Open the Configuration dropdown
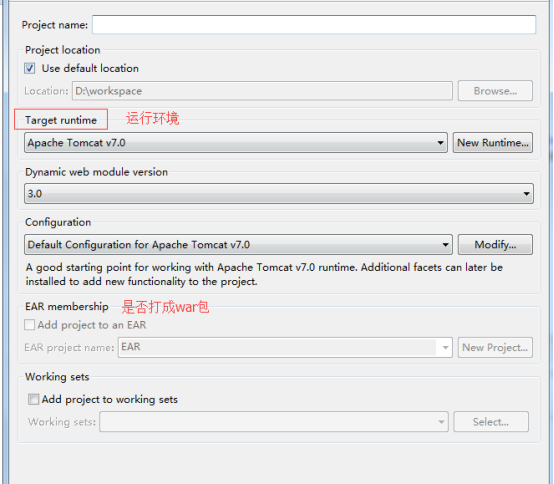The image size is (554, 484). 238,244
